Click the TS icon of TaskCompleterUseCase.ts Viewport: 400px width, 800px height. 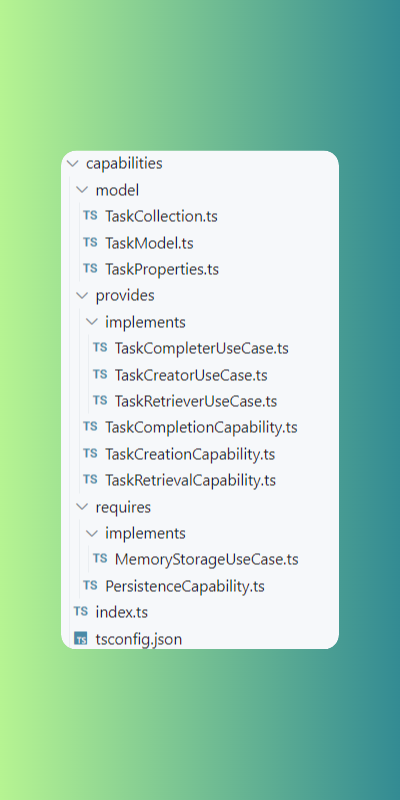(x=100, y=347)
